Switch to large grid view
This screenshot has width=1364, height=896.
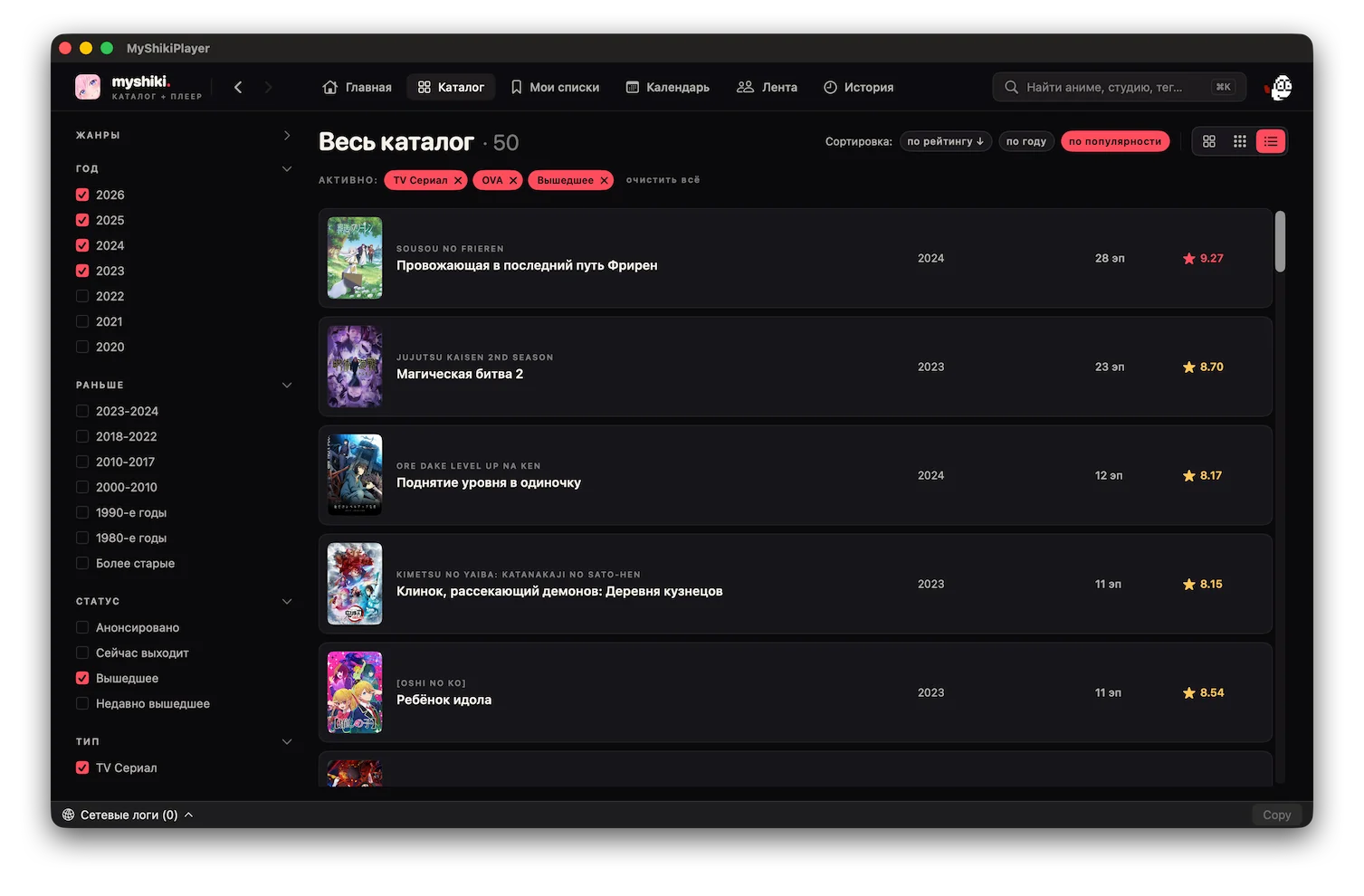(1209, 141)
